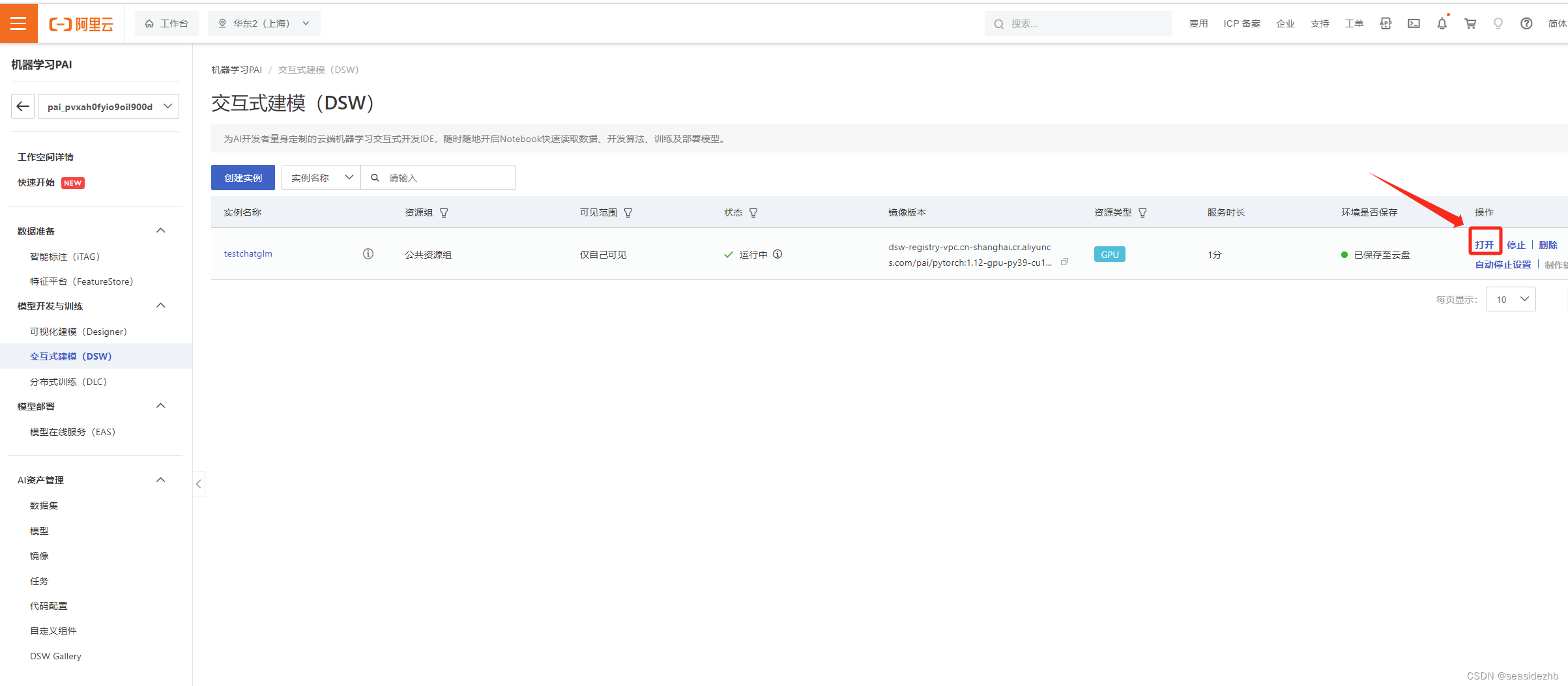The image size is (1568, 686).
Task: Open 自定义组件 in sidebar
Action: pos(53,631)
